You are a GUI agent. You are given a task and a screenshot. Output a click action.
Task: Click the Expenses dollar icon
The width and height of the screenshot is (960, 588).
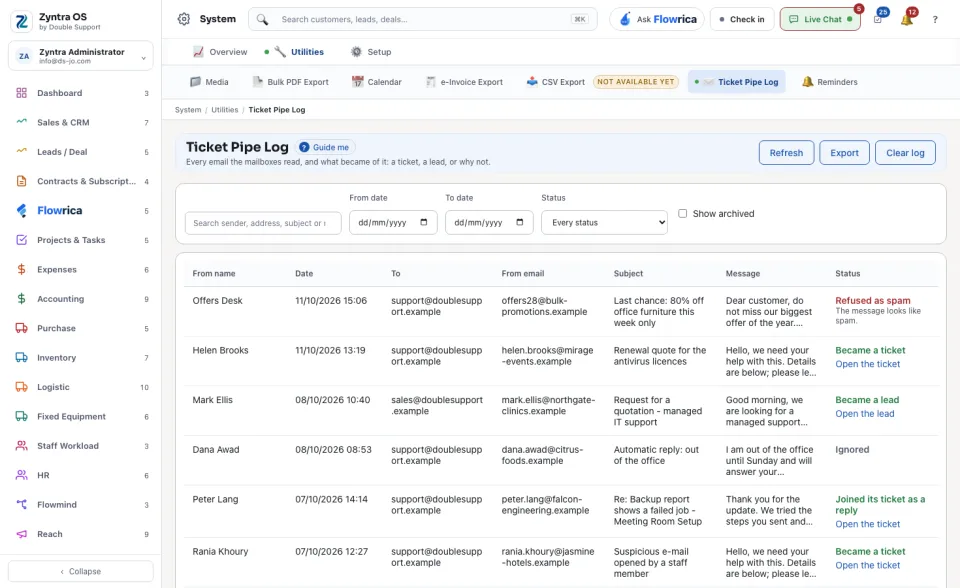21,270
